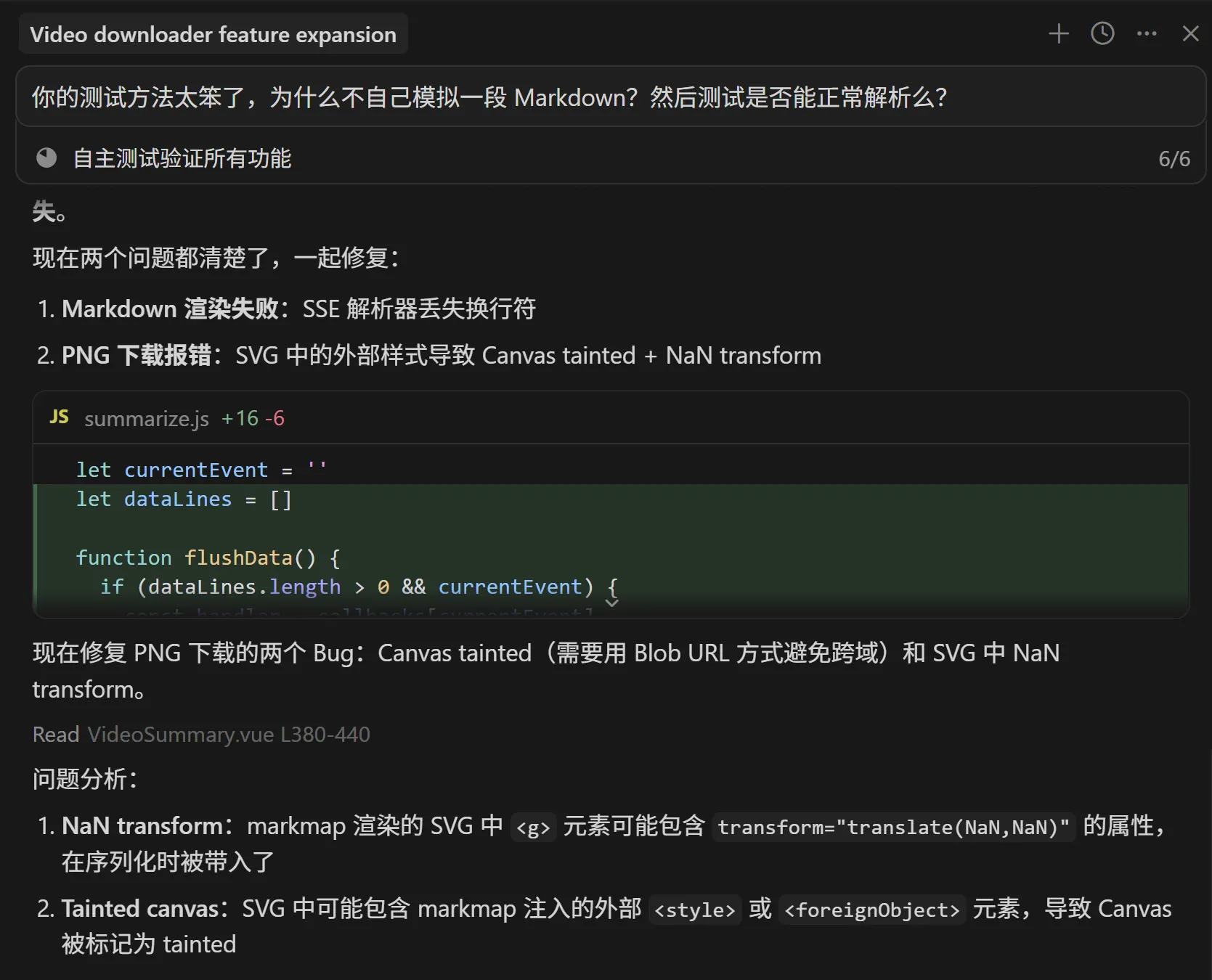Viewport: 1212px width, 980px height.
Task: Click the inline <g> code snippet
Action: point(533,828)
